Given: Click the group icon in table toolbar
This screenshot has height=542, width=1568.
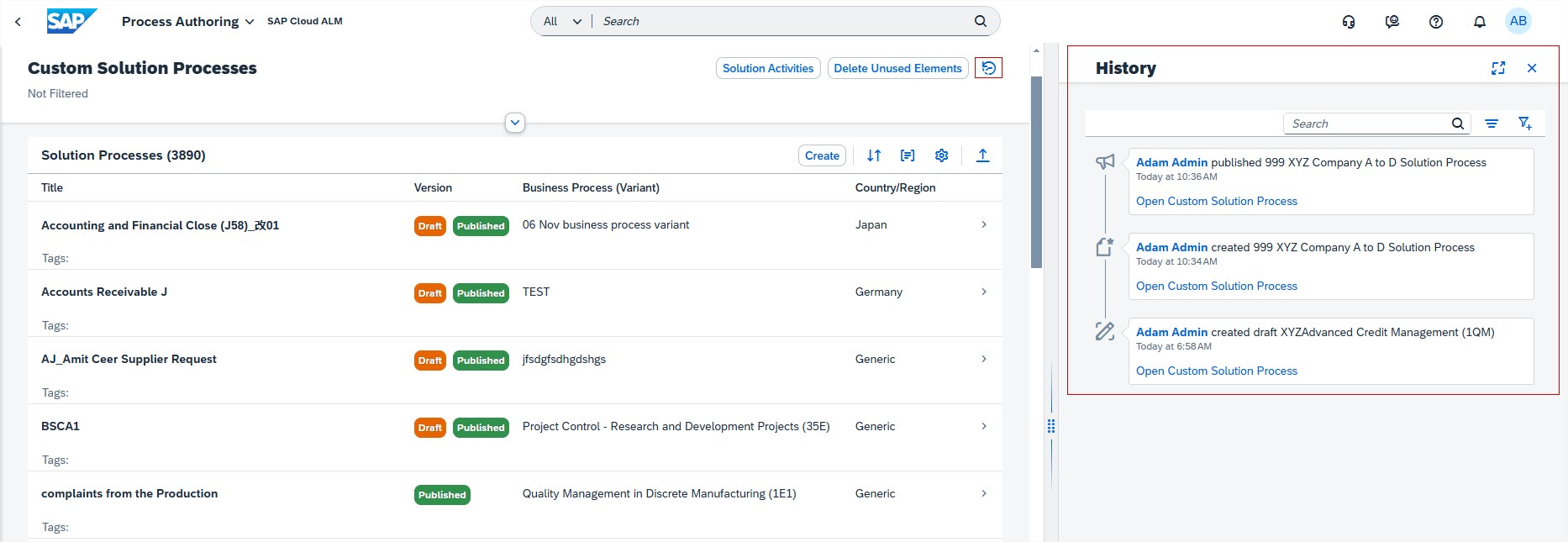Looking at the screenshot, I should coord(908,155).
